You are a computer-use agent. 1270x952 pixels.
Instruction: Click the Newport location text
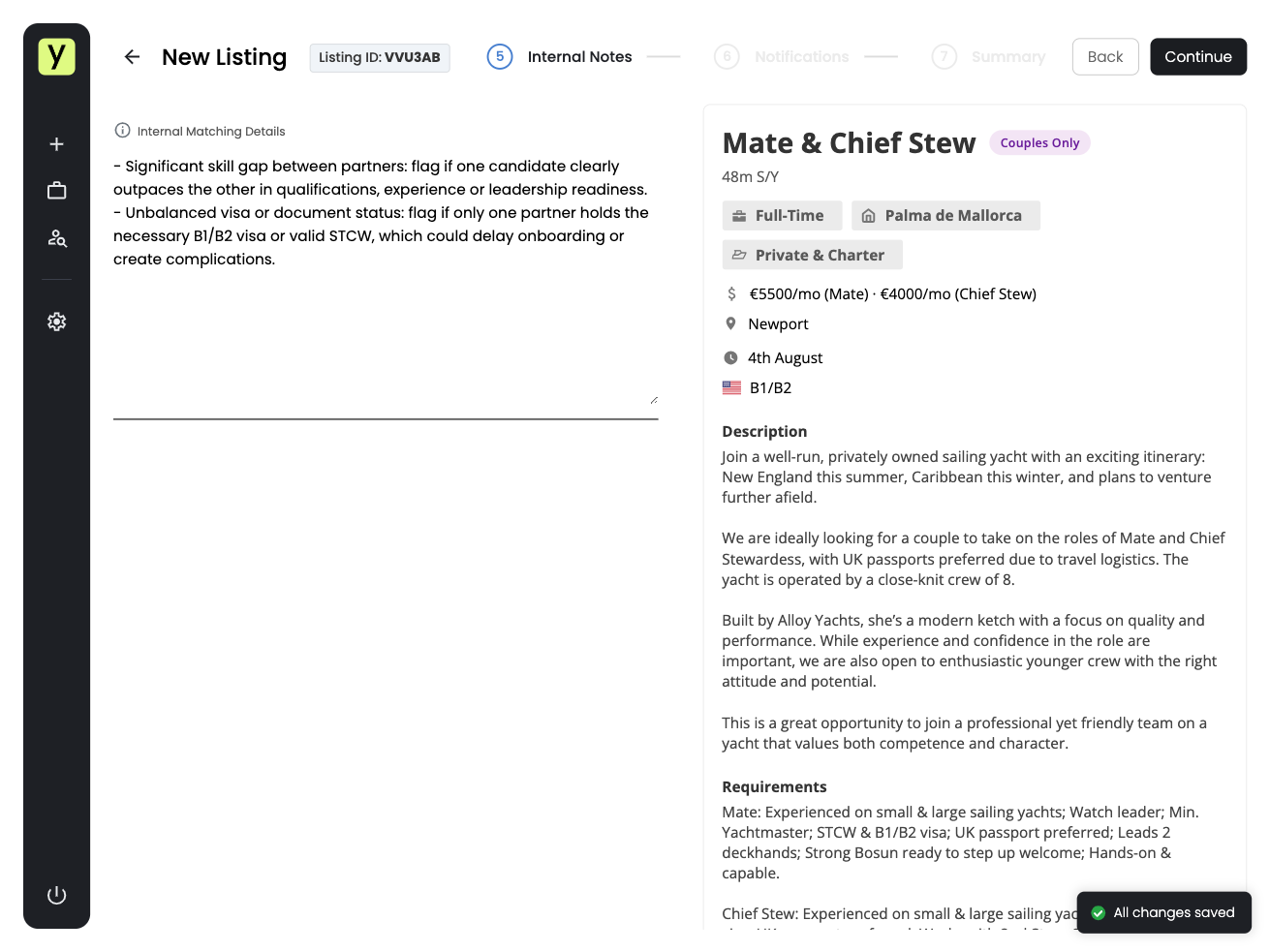pos(778,323)
